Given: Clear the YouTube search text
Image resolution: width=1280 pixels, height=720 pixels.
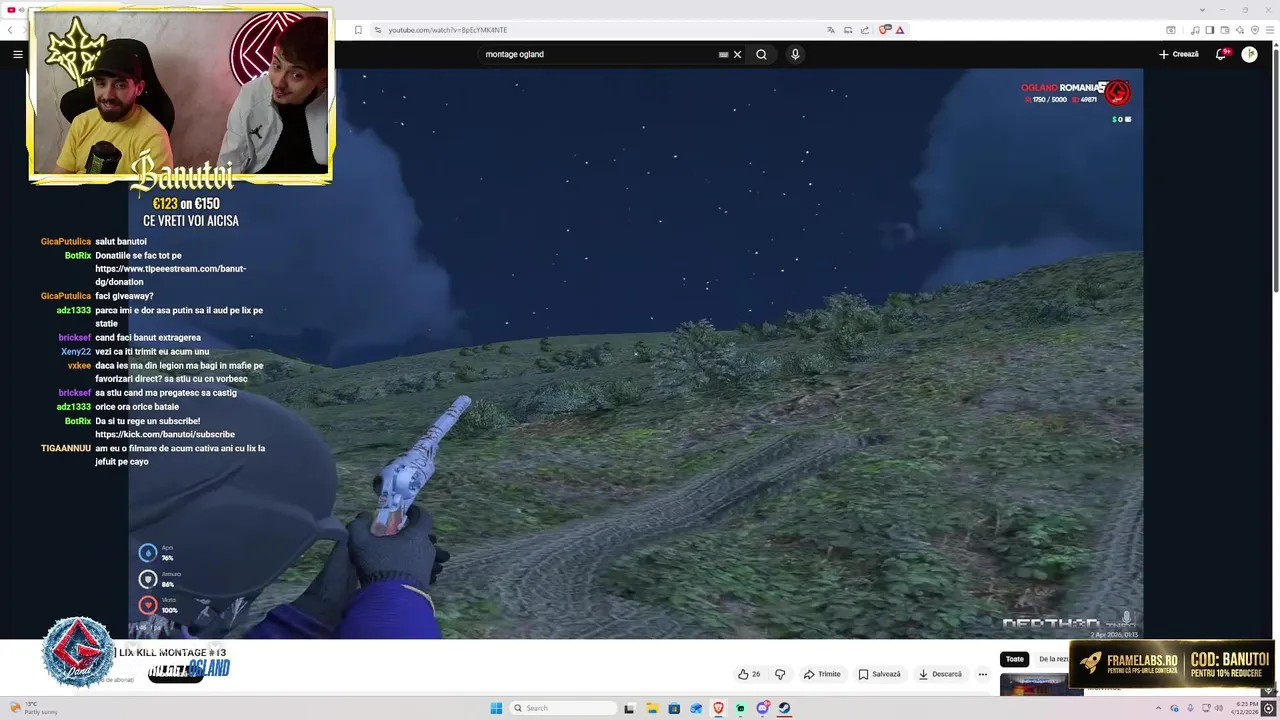Looking at the screenshot, I should [x=737, y=54].
